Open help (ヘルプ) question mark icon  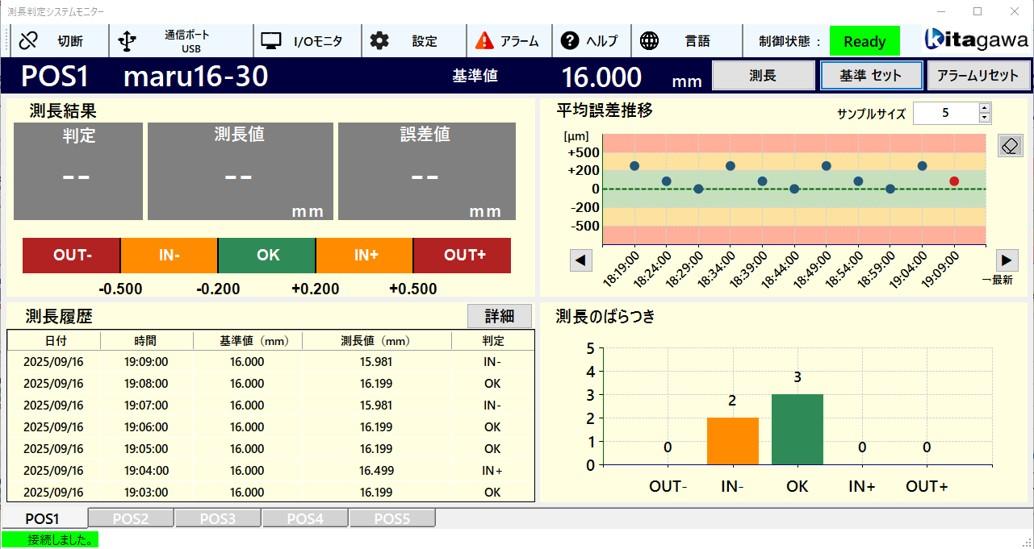570,41
